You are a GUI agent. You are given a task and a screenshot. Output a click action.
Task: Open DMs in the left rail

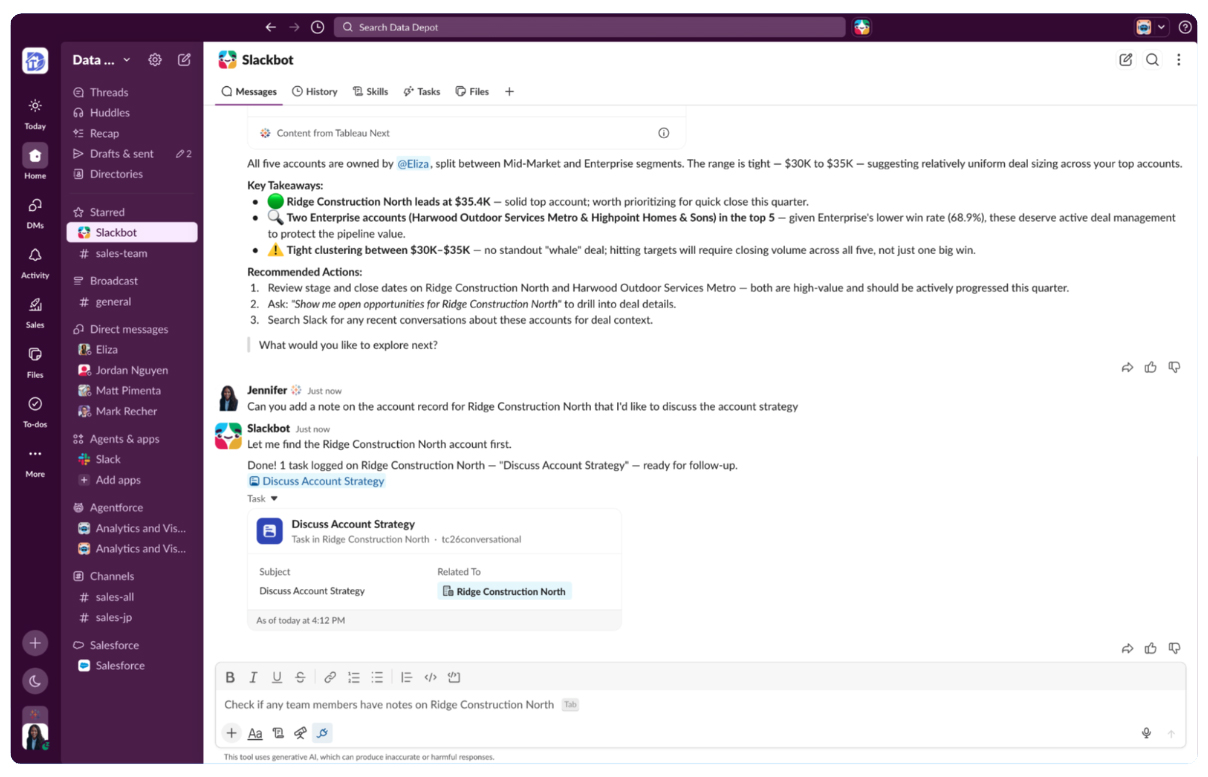tap(35, 213)
